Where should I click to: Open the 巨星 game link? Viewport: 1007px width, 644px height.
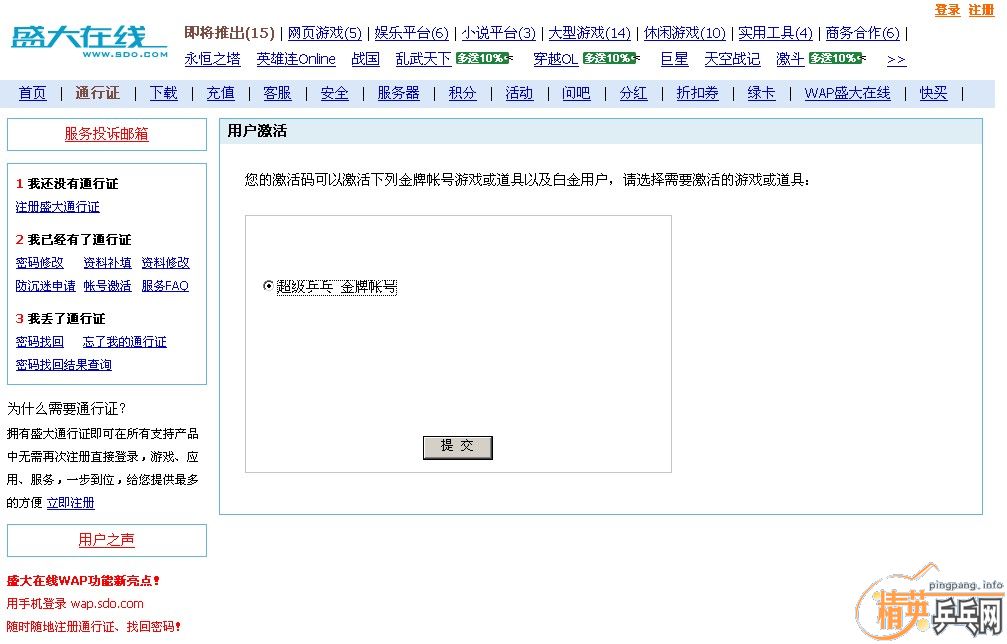click(674, 59)
